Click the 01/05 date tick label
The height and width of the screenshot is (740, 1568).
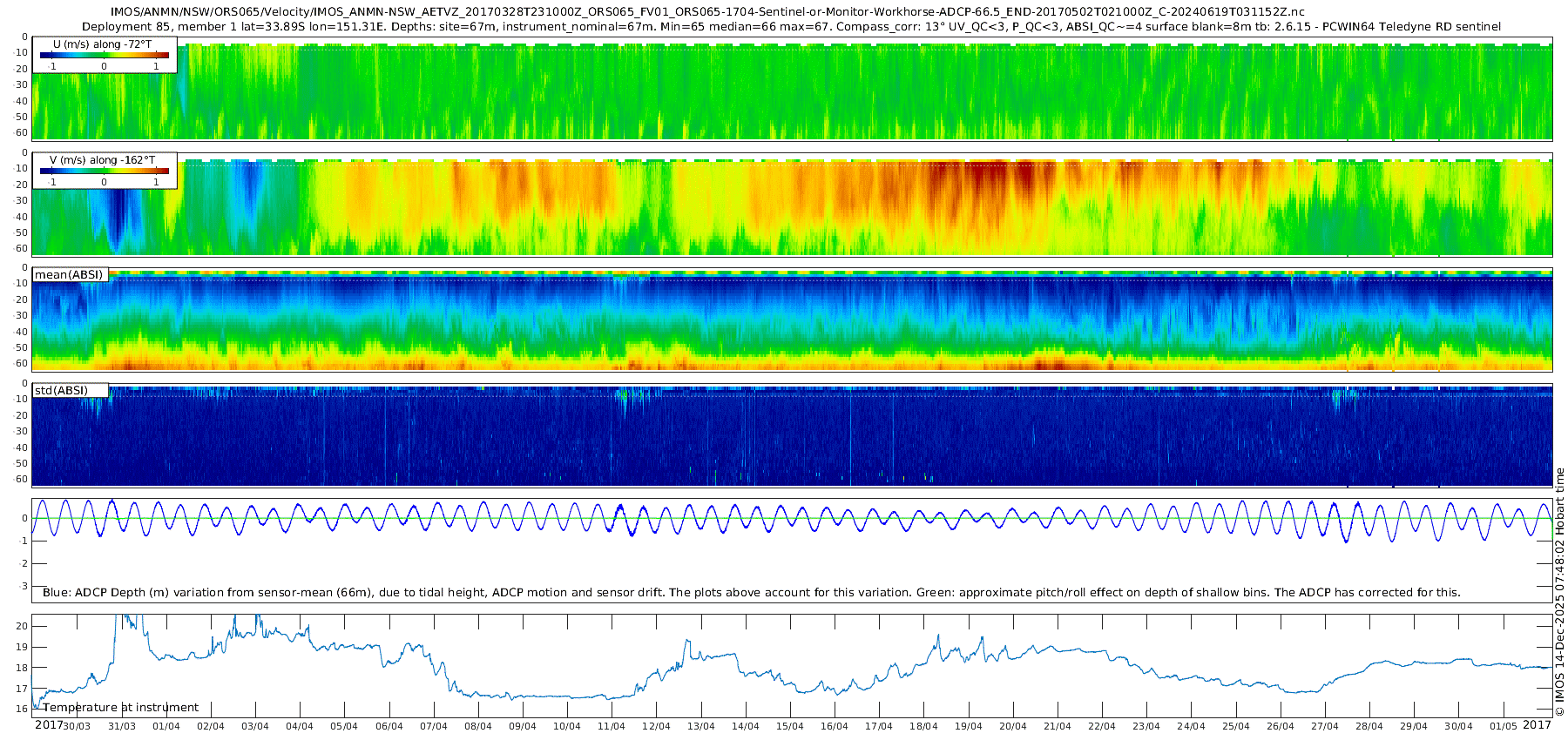1504,727
